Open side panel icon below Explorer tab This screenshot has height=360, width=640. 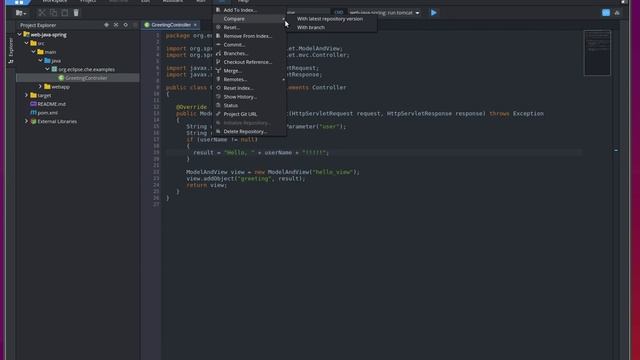coord(11,62)
